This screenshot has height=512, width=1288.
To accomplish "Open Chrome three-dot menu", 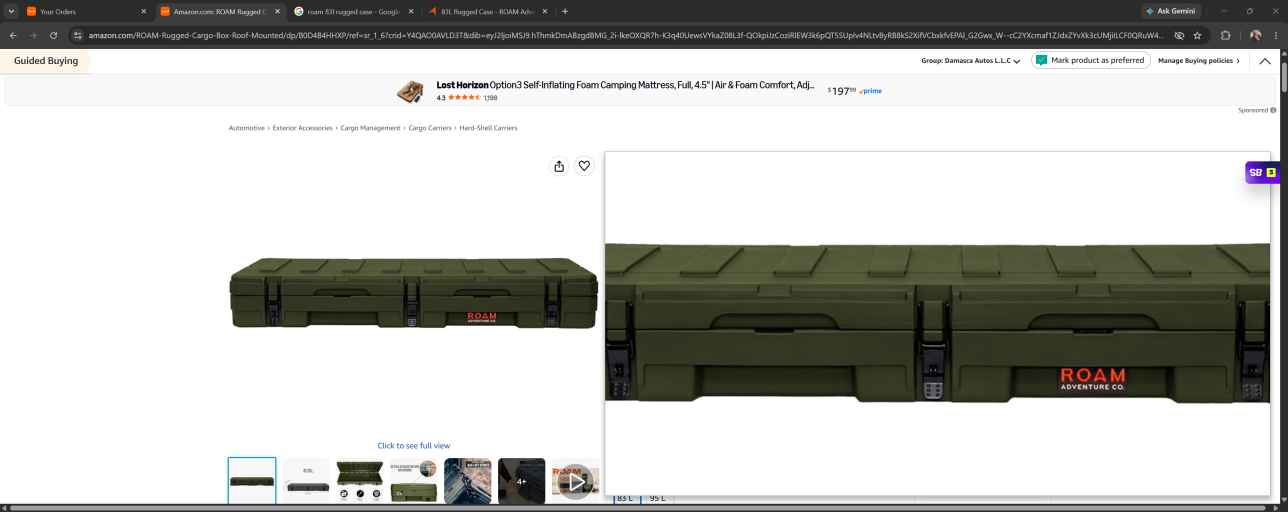I will pyautogui.click(x=1276, y=35).
